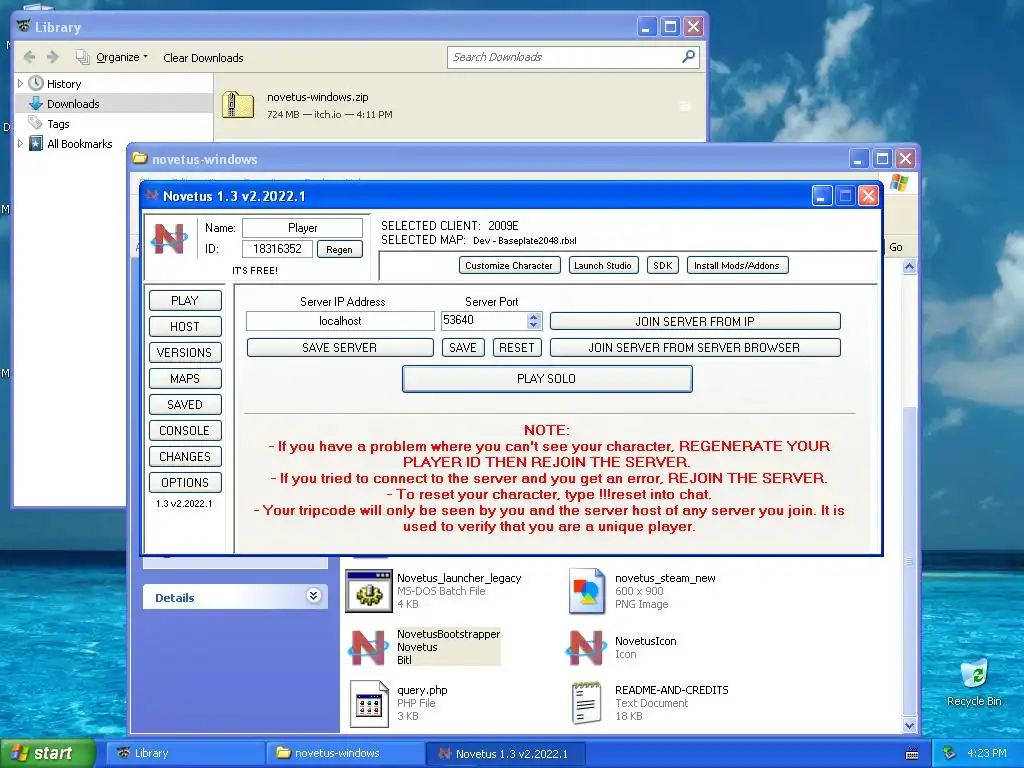Screen dimensions: 1024x768
Task: Switch to the VERSIONS tab
Action: (185, 353)
